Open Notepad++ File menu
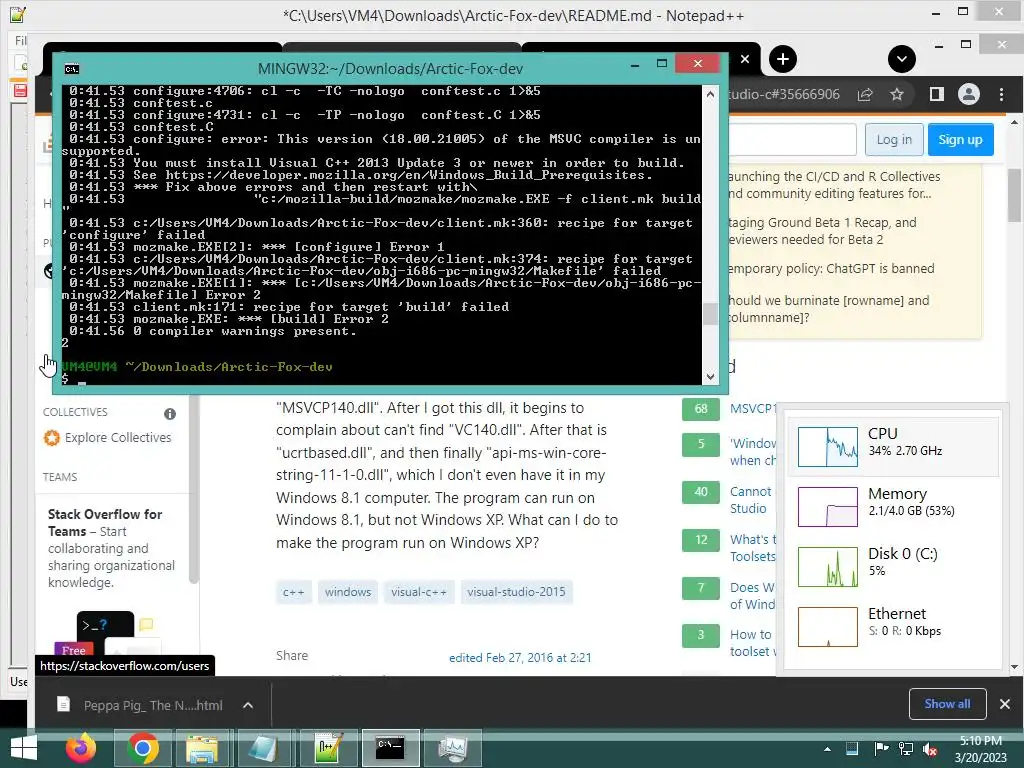Viewport: 1024px width, 768px height. click(x=20, y=40)
